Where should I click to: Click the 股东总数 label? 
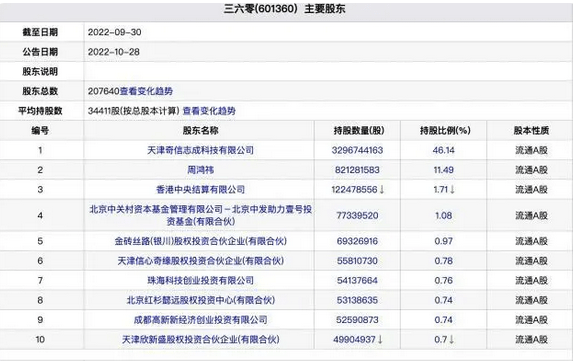40,91
